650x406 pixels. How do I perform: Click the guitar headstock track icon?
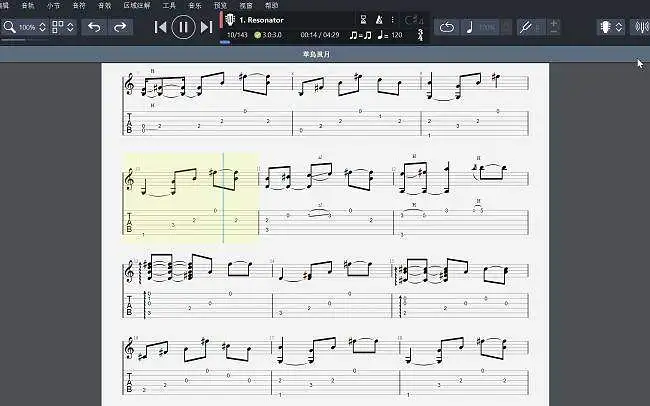point(230,19)
